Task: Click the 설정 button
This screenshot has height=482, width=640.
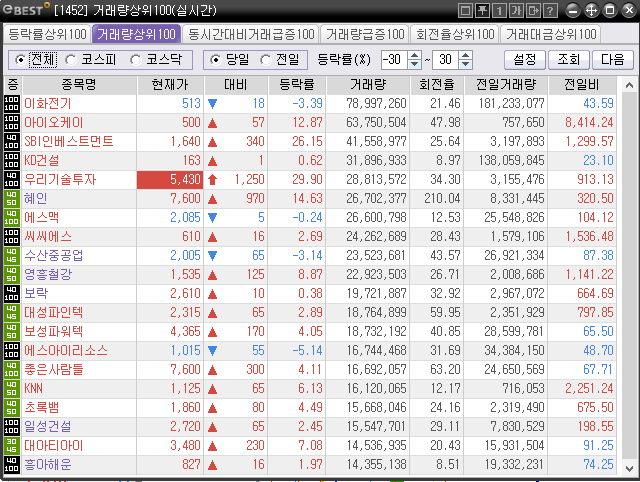Action: 525,60
